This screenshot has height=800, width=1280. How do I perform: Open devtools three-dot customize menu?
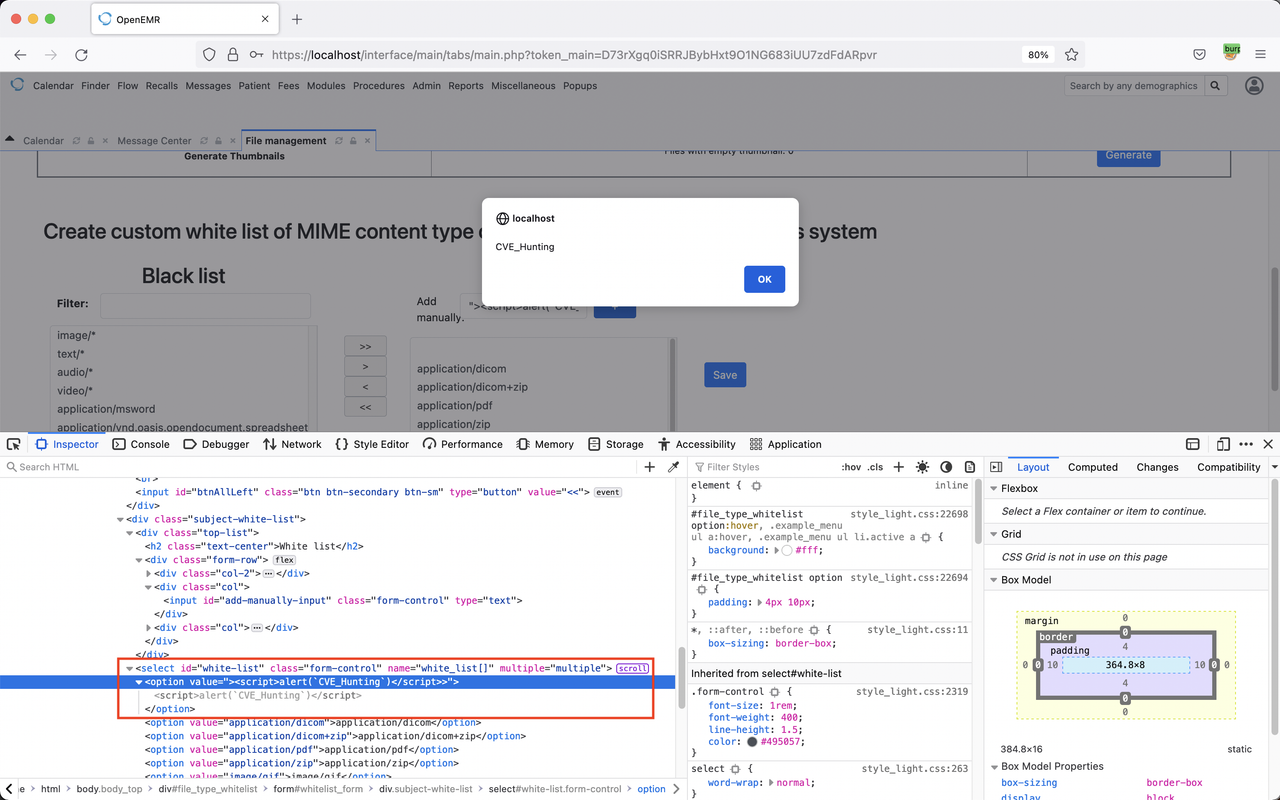pyautogui.click(x=1246, y=444)
